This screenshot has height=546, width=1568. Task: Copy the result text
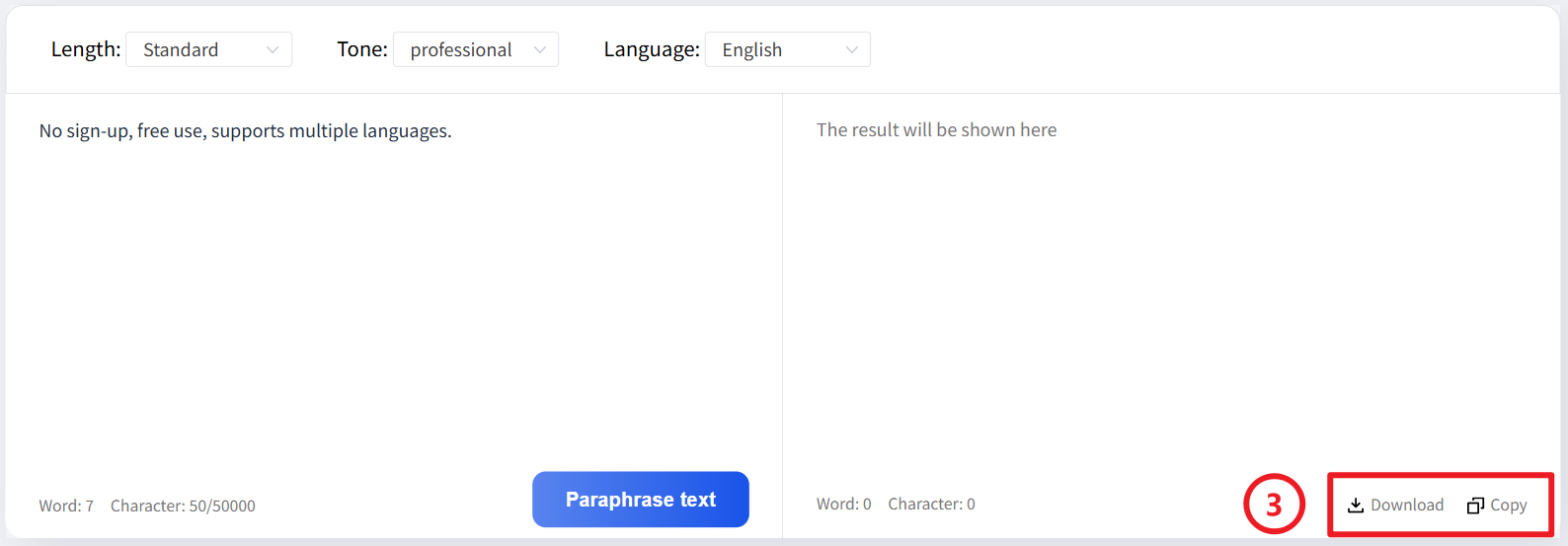1497,506
